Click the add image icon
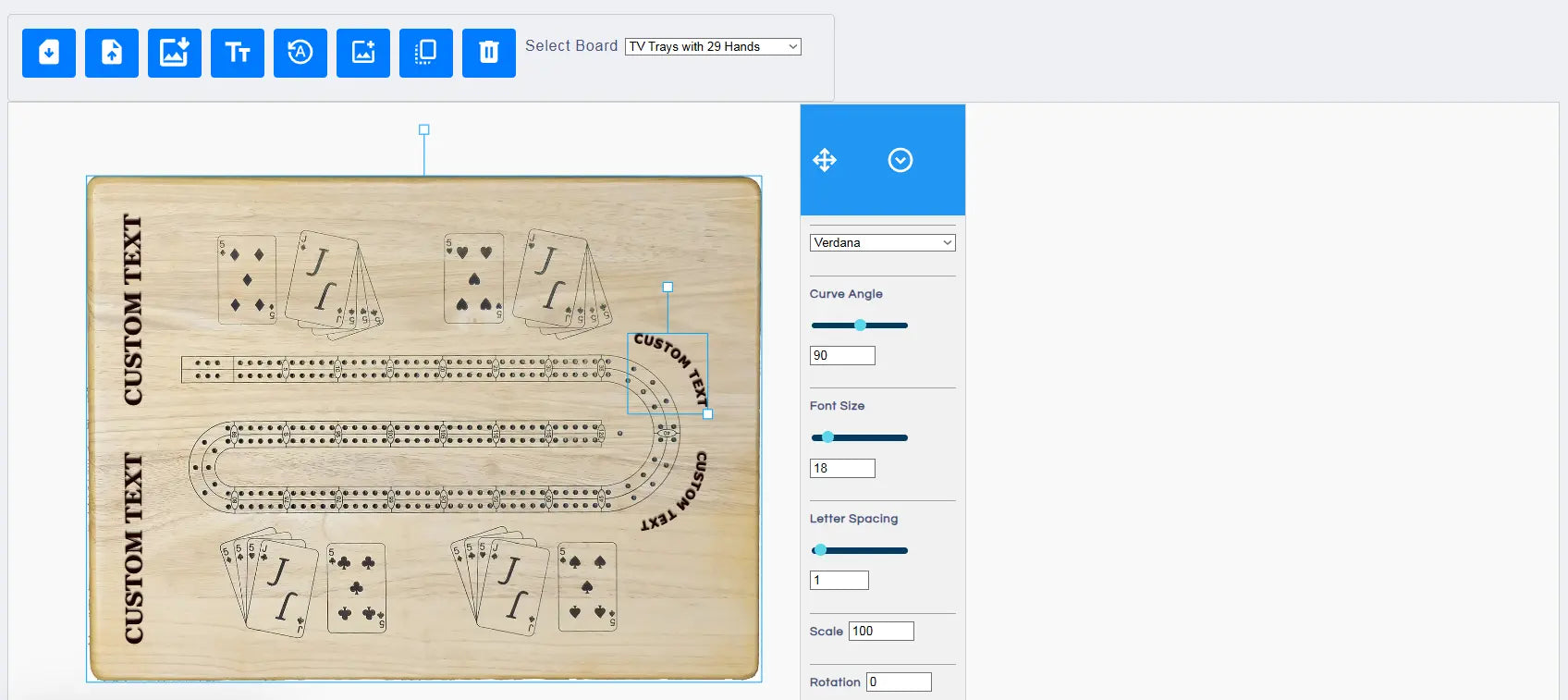This screenshot has width=1568, height=700. click(x=363, y=53)
